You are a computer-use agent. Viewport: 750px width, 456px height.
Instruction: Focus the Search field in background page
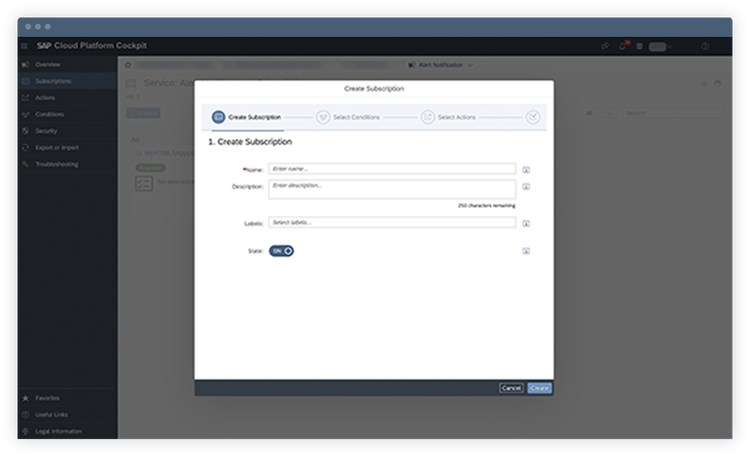point(673,113)
